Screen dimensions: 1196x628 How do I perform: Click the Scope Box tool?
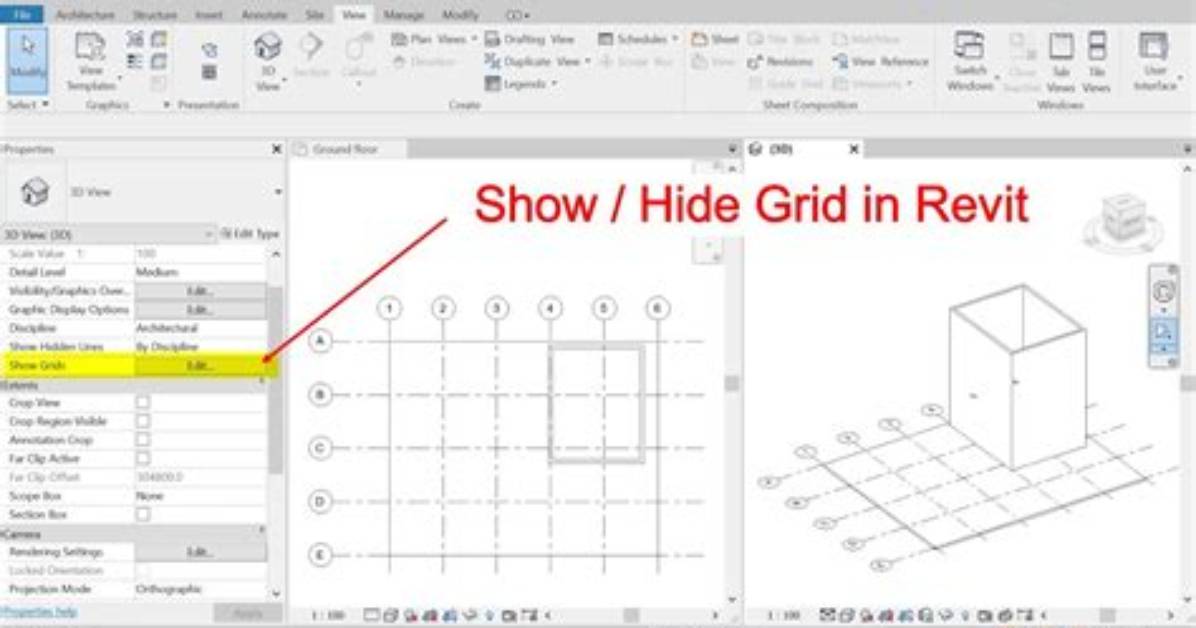637,62
